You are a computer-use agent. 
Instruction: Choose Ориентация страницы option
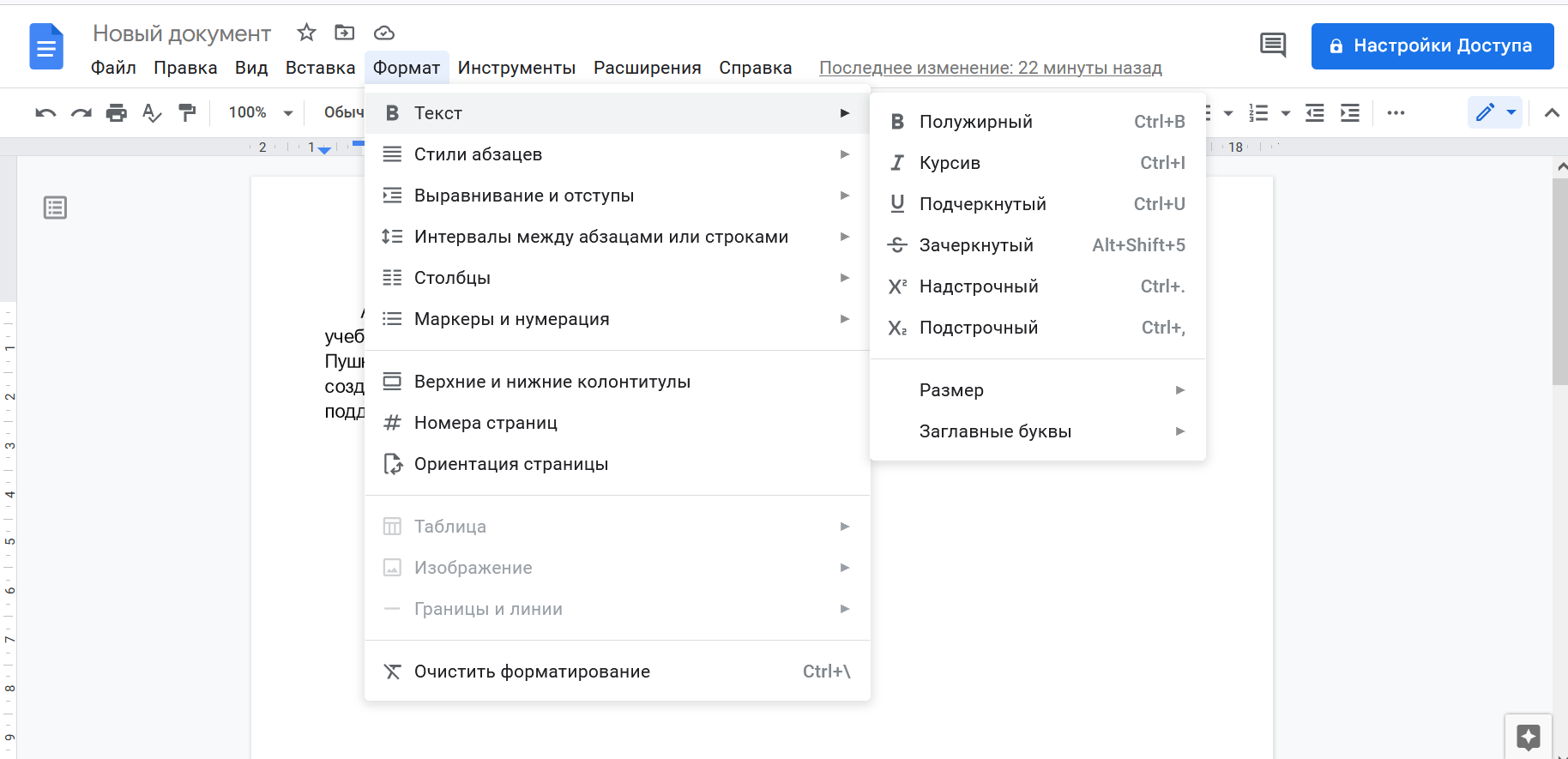(618, 464)
